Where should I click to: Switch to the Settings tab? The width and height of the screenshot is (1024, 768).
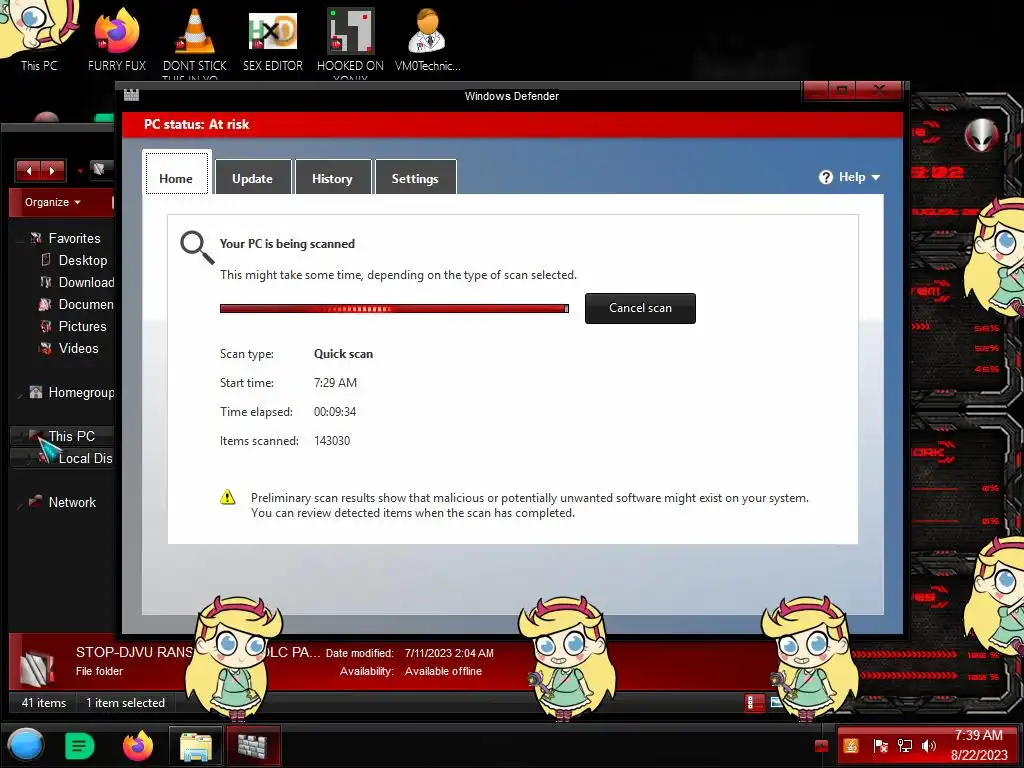[x=415, y=178]
